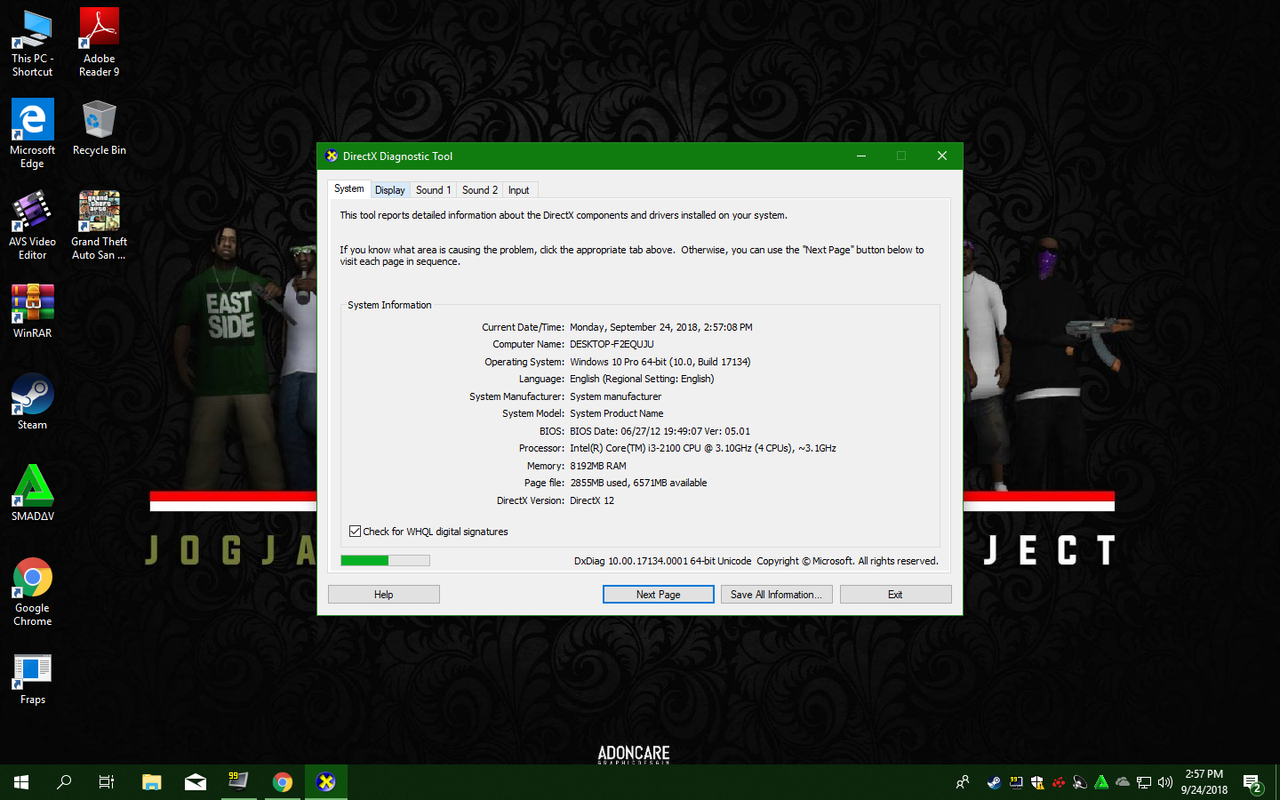1280x800 pixels.
Task: Open taskbar search magnifier
Action: click(64, 782)
